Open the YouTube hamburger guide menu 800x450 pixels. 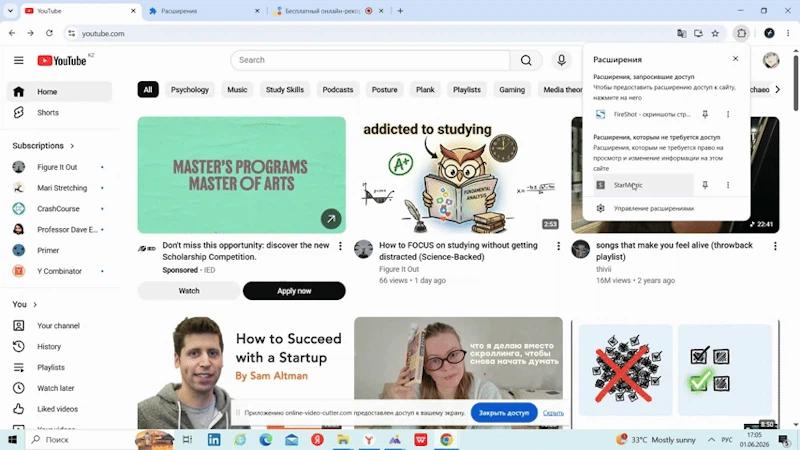[x=19, y=60]
